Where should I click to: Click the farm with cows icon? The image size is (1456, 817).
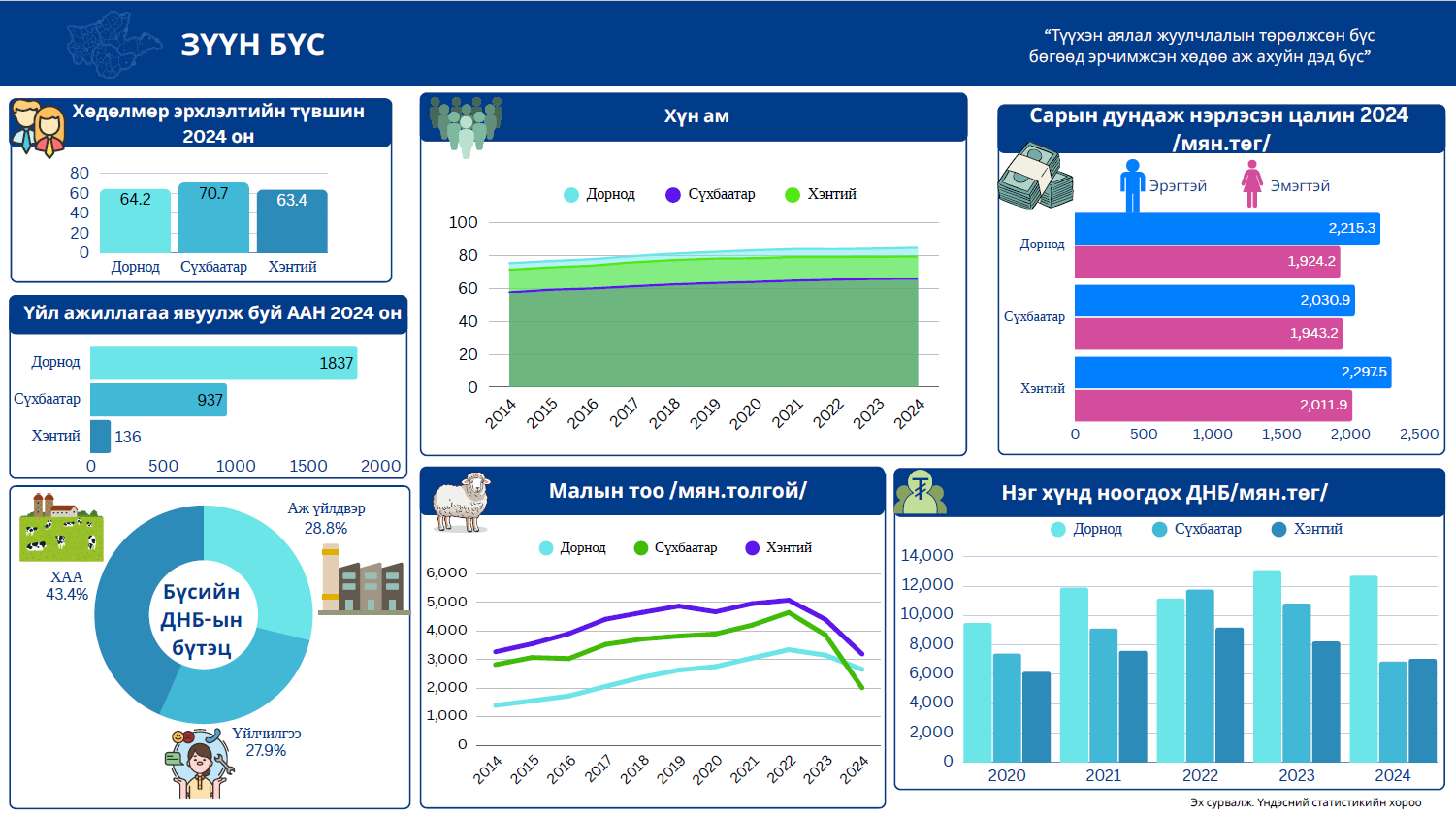61,528
